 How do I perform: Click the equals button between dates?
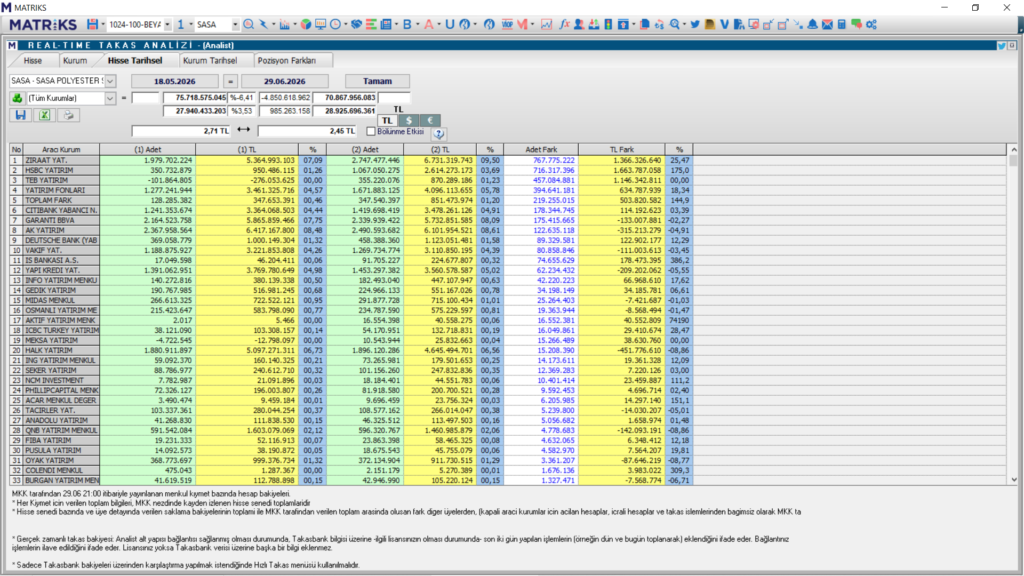tap(230, 81)
